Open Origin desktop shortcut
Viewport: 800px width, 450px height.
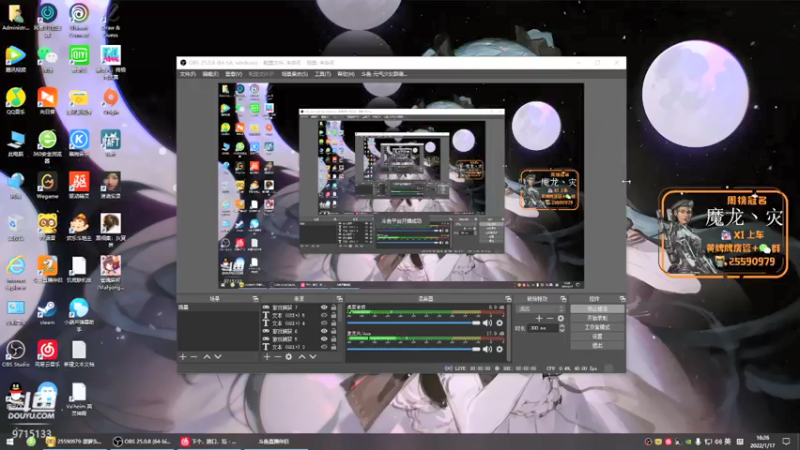coord(111,101)
